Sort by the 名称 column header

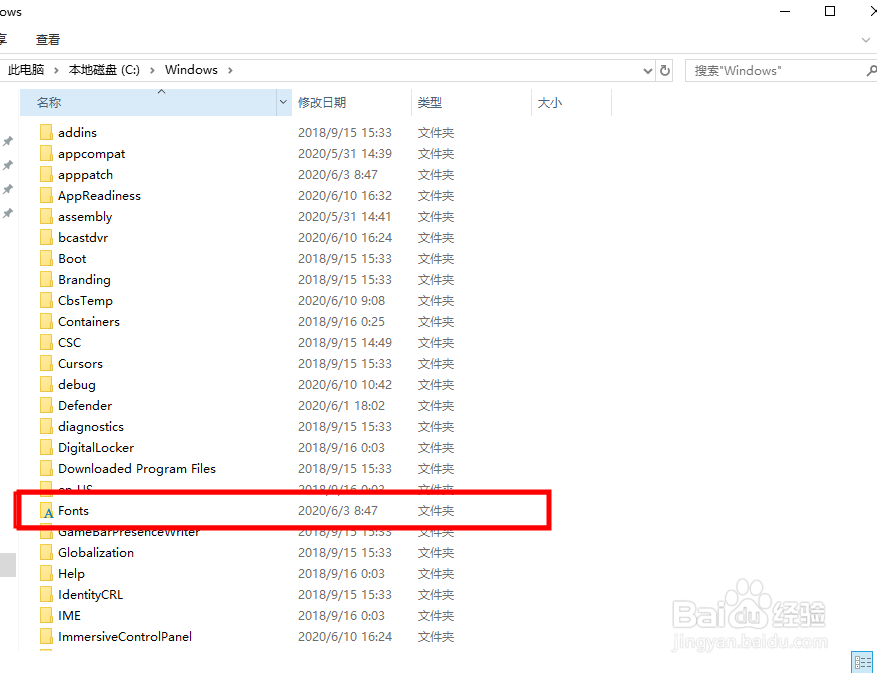[x=148, y=102]
